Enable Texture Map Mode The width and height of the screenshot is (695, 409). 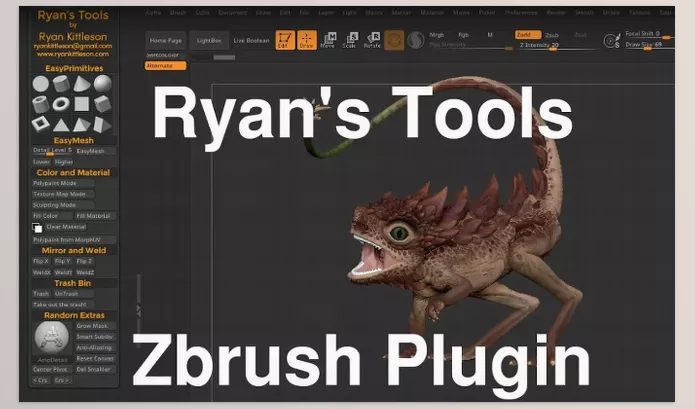point(63,194)
